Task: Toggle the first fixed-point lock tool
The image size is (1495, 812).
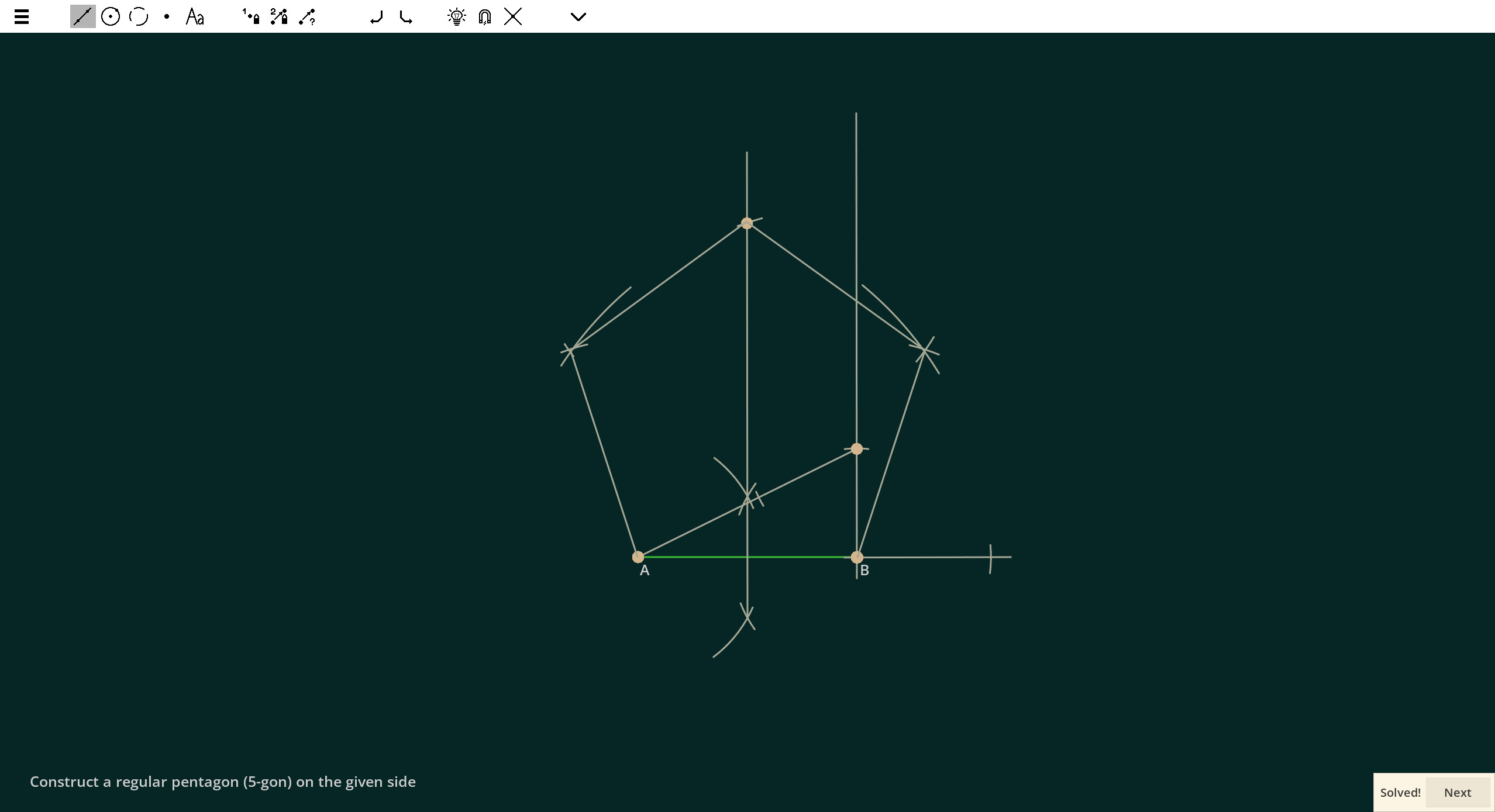Action: (x=250, y=16)
